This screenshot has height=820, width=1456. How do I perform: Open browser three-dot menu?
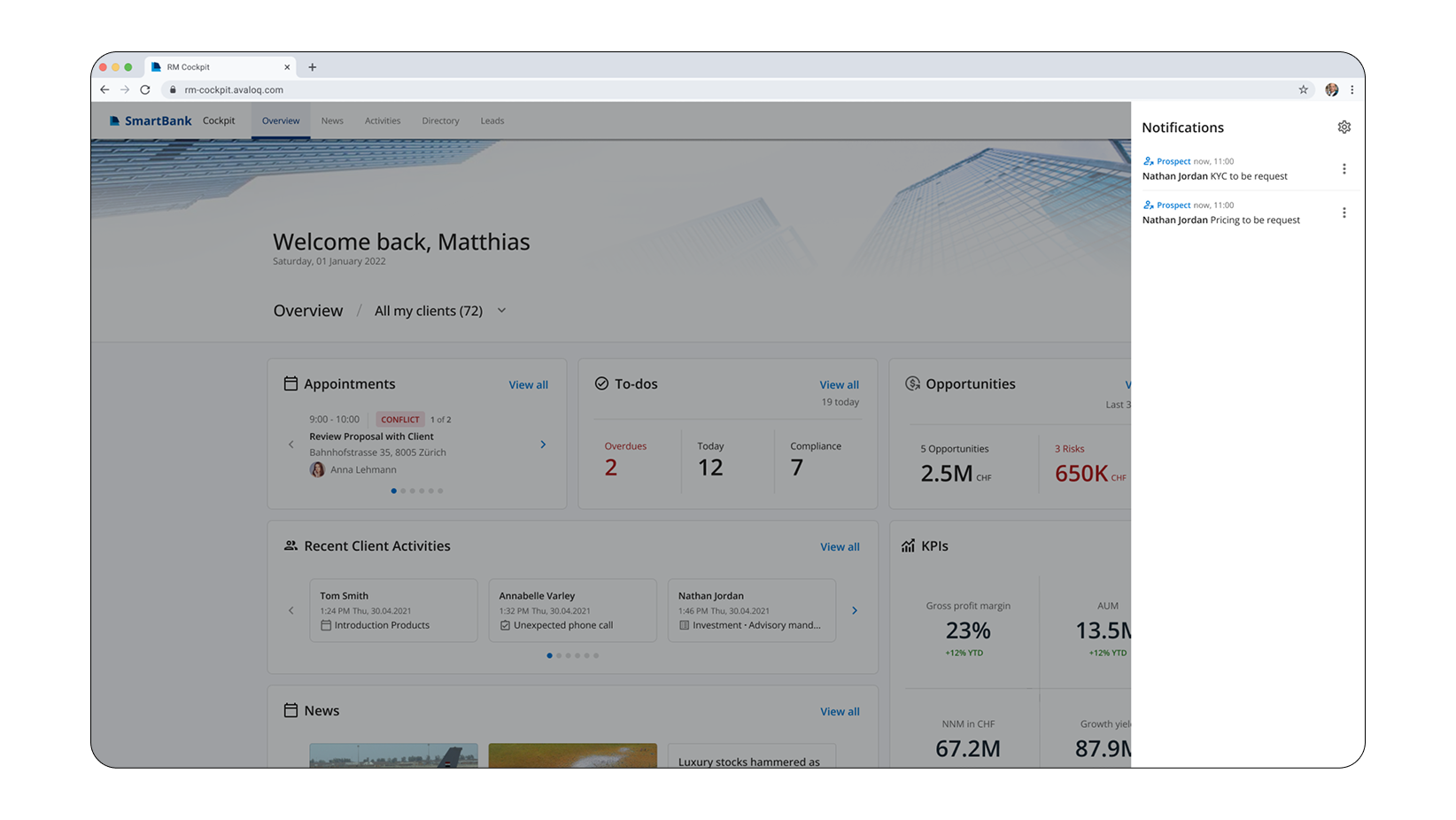coord(1351,89)
